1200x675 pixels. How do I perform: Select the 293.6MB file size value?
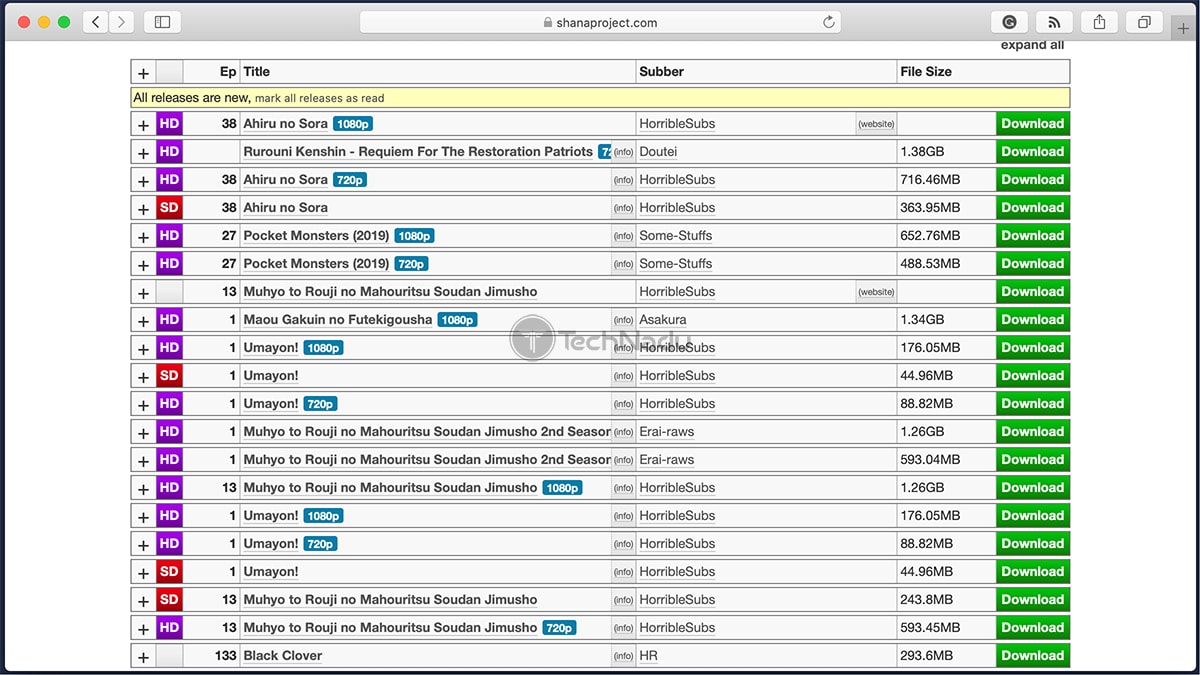pos(926,656)
